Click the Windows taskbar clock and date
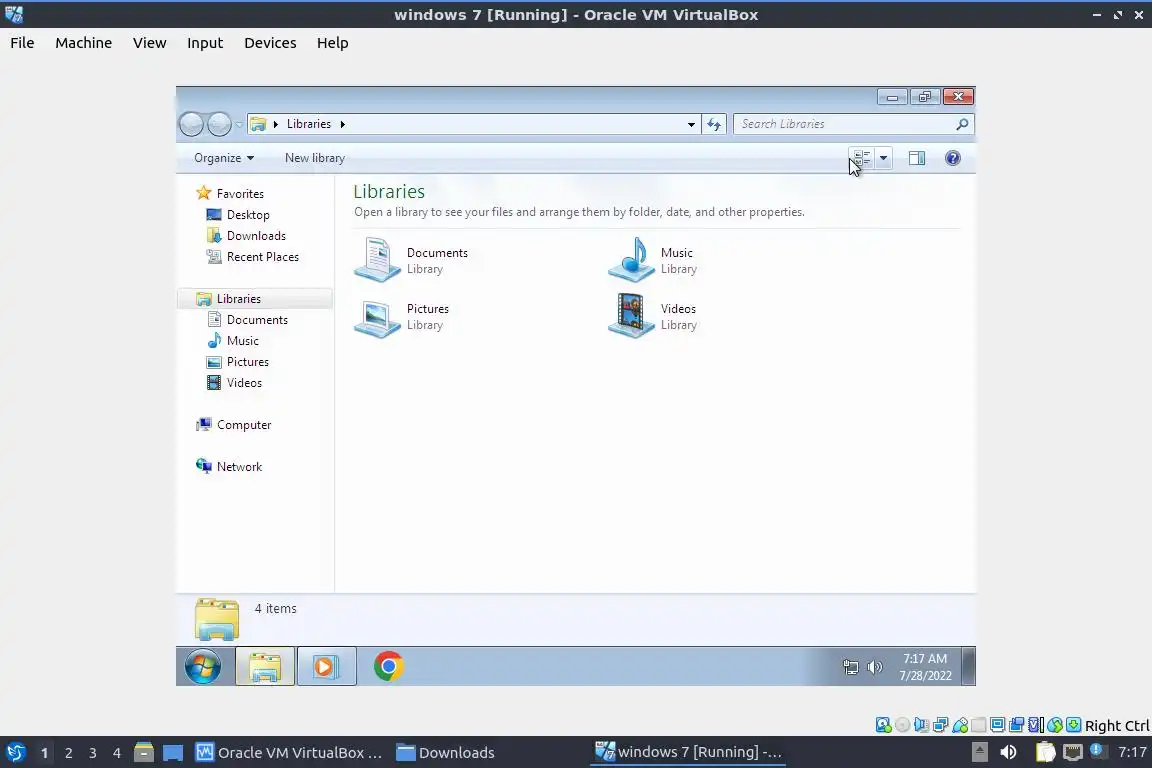Viewport: 1152px width, 768px height. point(926,667)
